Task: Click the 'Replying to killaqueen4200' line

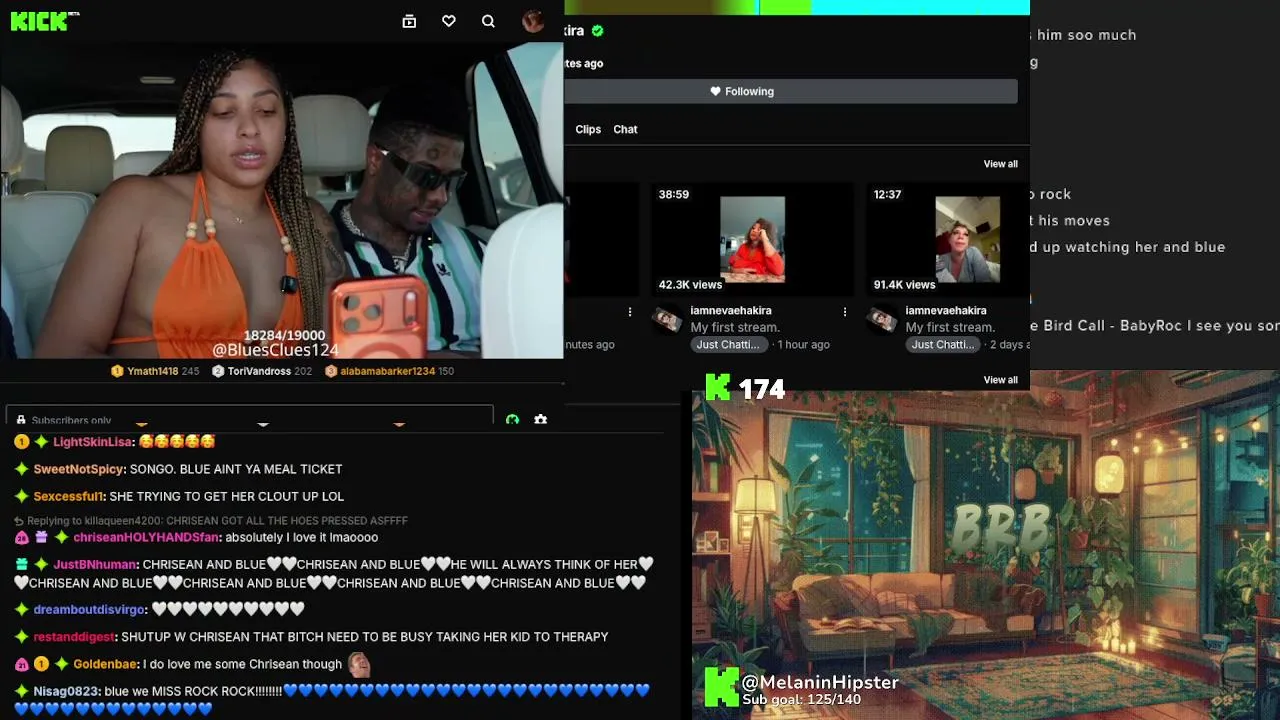Action: [211, 521]
